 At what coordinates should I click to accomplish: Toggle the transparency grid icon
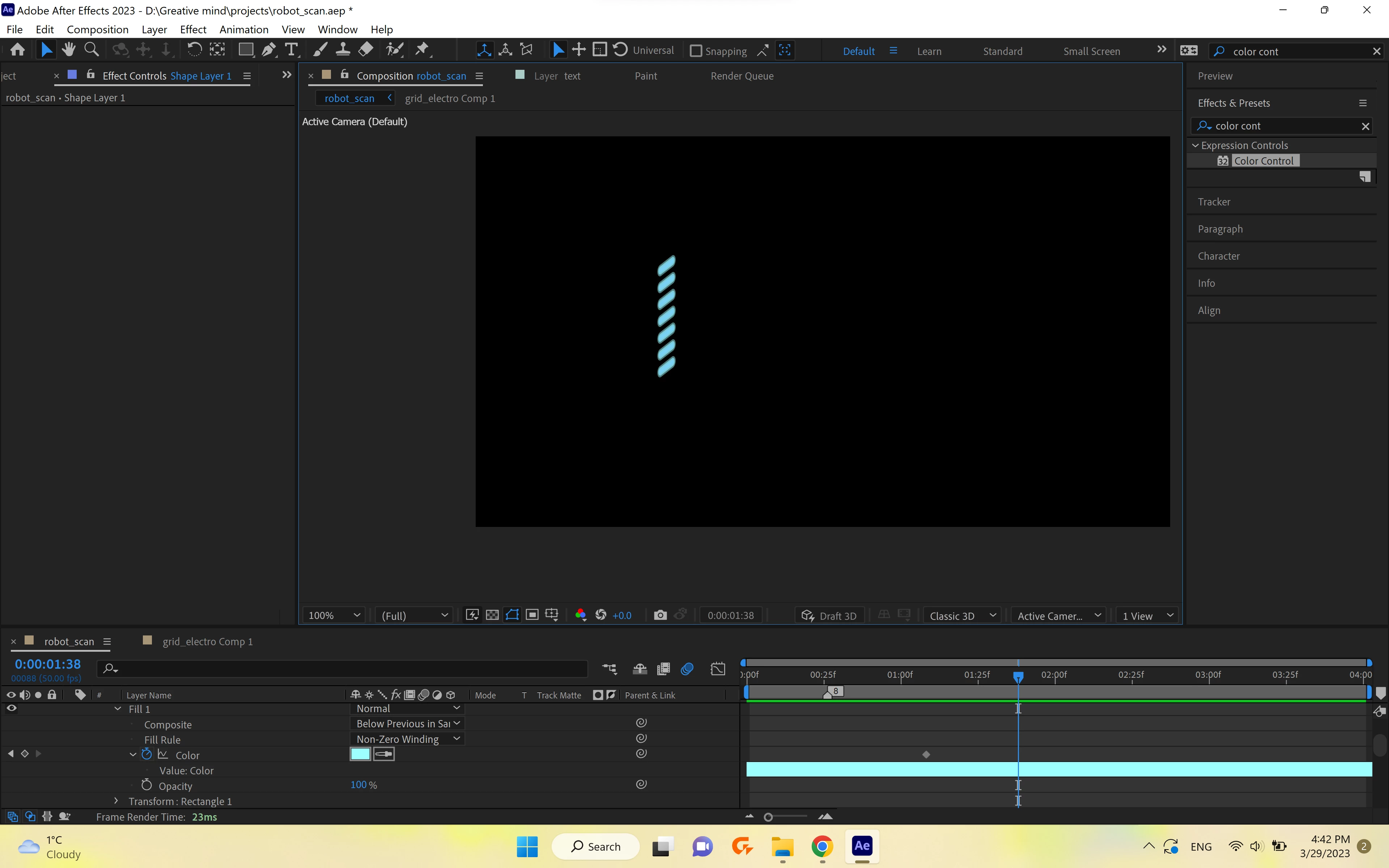pos(492,616)
